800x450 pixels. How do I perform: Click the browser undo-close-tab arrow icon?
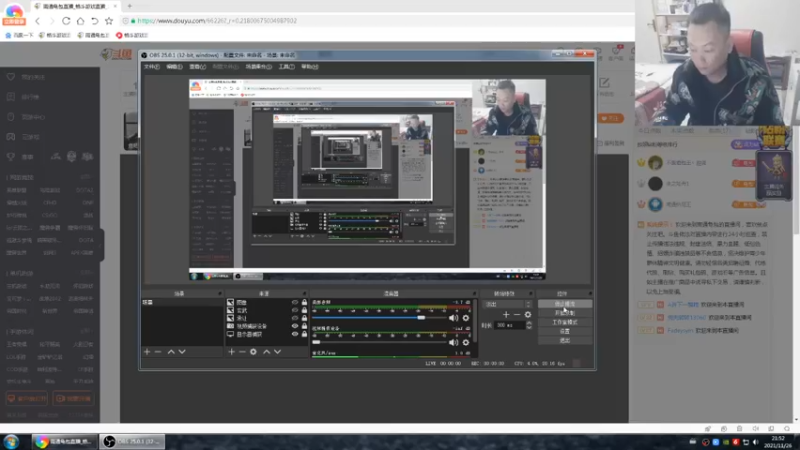coord(94,21)
